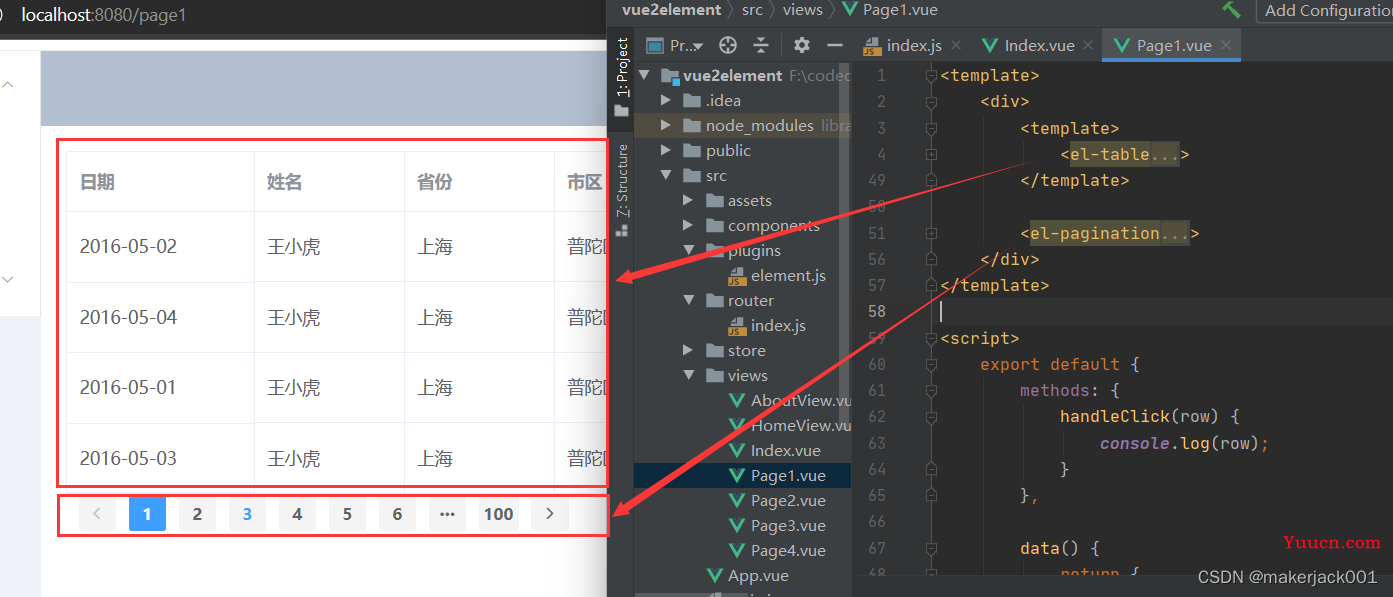Click the previous page arrow in pagination

(x=97, y=514)
